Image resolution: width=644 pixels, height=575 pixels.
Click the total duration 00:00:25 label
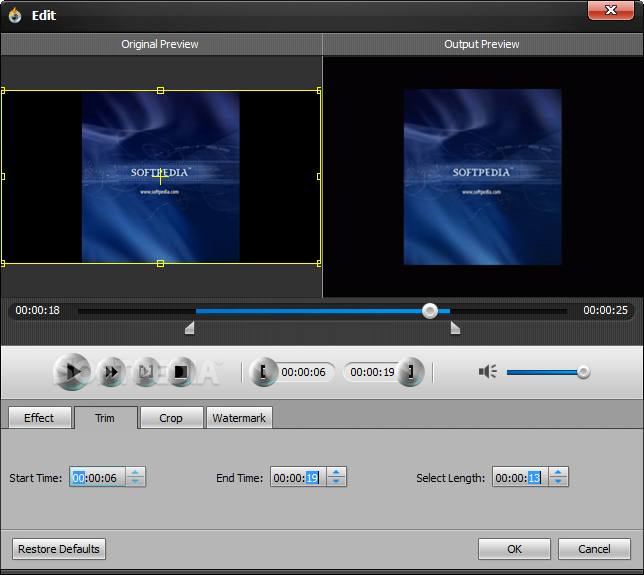pyautogui.click(x=605, y=310)
